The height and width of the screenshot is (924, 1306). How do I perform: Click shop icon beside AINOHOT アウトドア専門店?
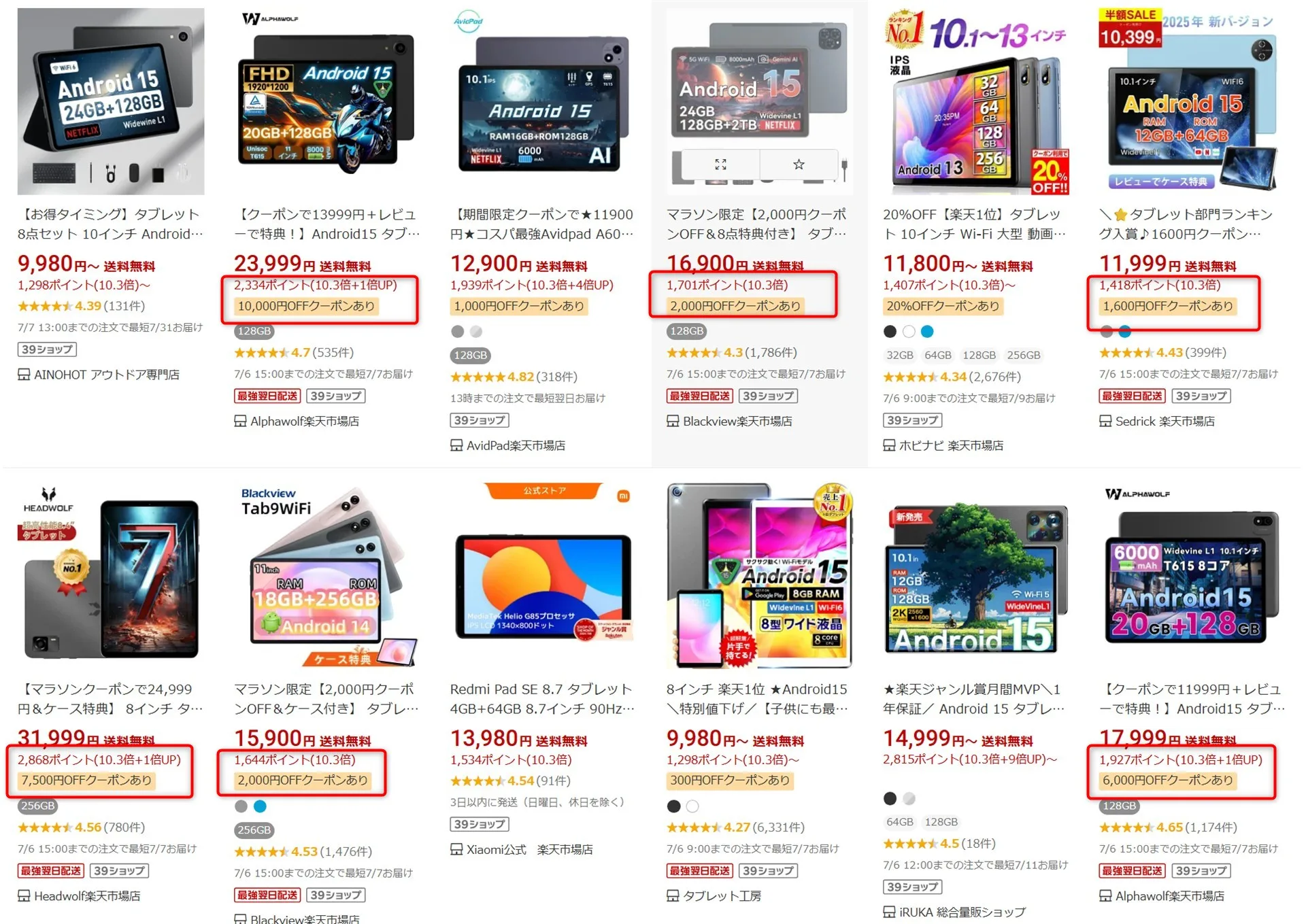pos(24,375)
